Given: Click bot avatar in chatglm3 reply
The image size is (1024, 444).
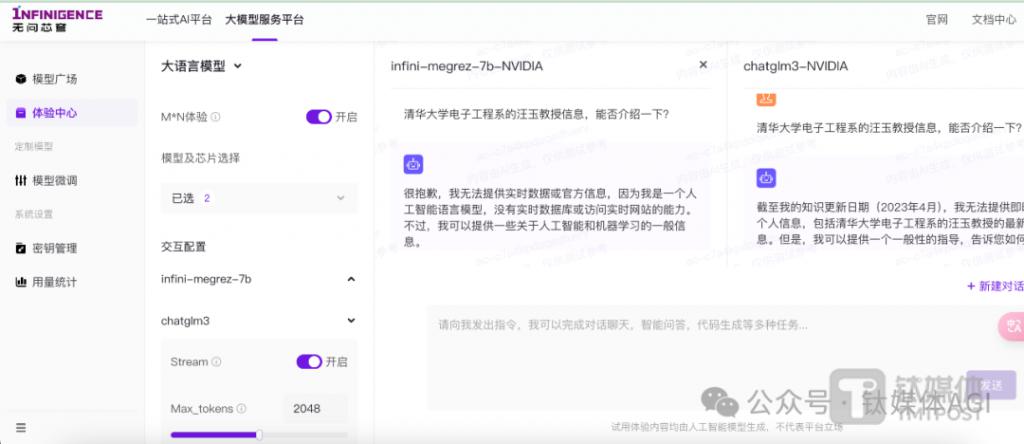Looking at the screenshot, I should point(767,178).
